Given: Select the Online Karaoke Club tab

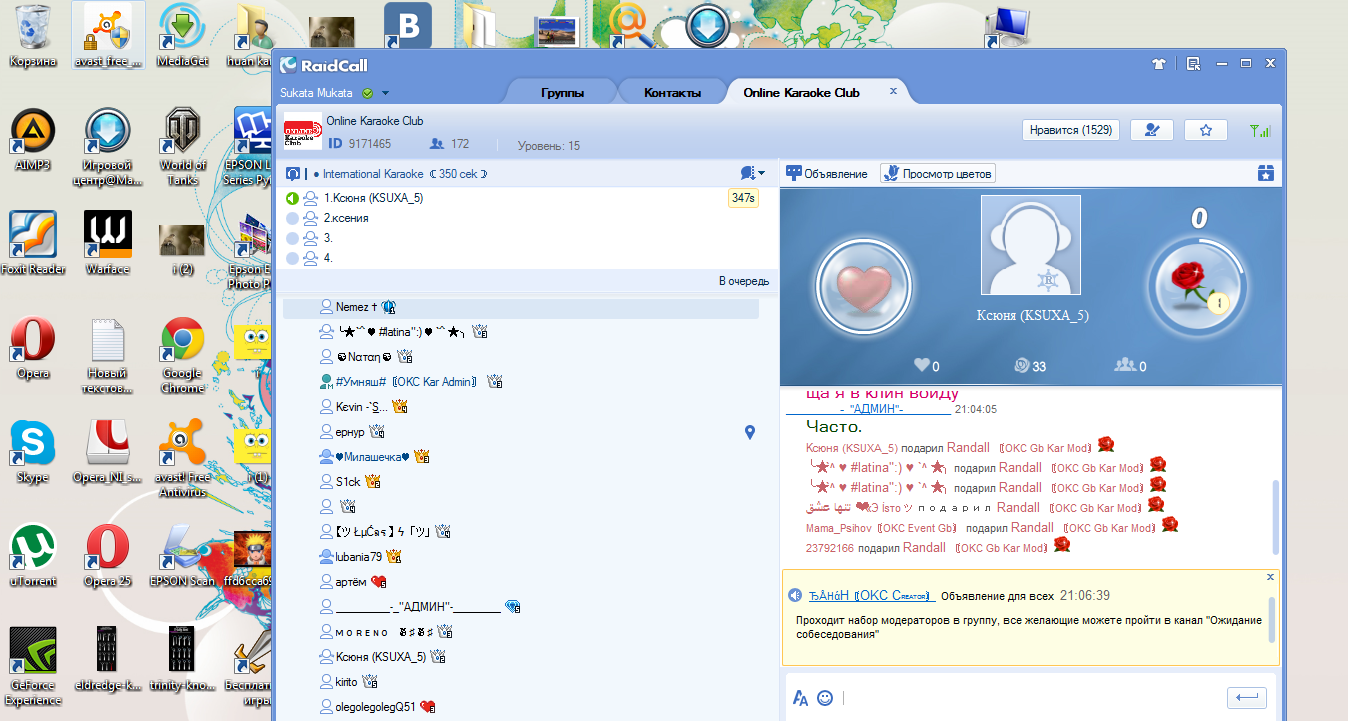Looking at the screenshot, I should [x=801, y=92].
